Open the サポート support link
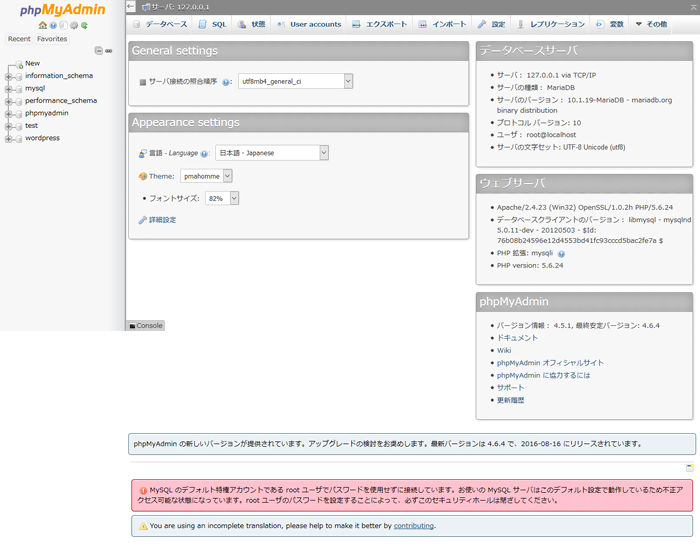 (x=510, y=388)
